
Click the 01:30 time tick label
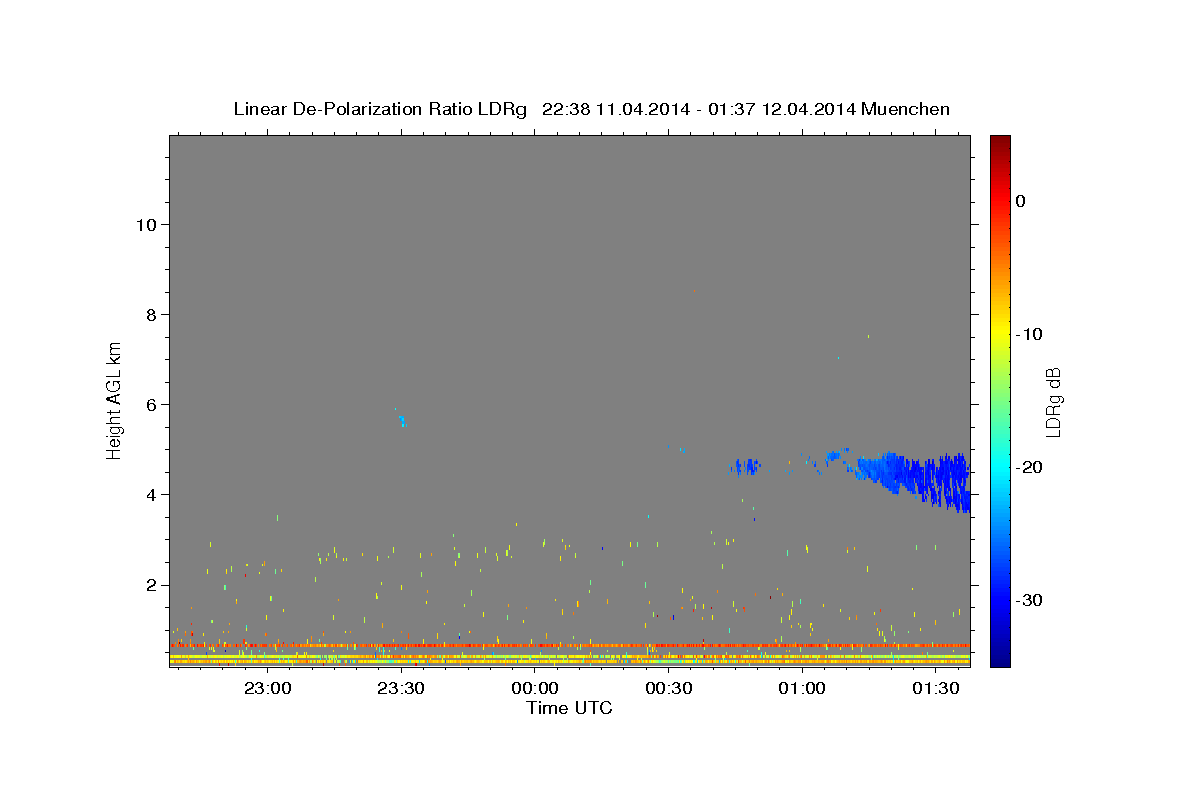pos(936,688)
